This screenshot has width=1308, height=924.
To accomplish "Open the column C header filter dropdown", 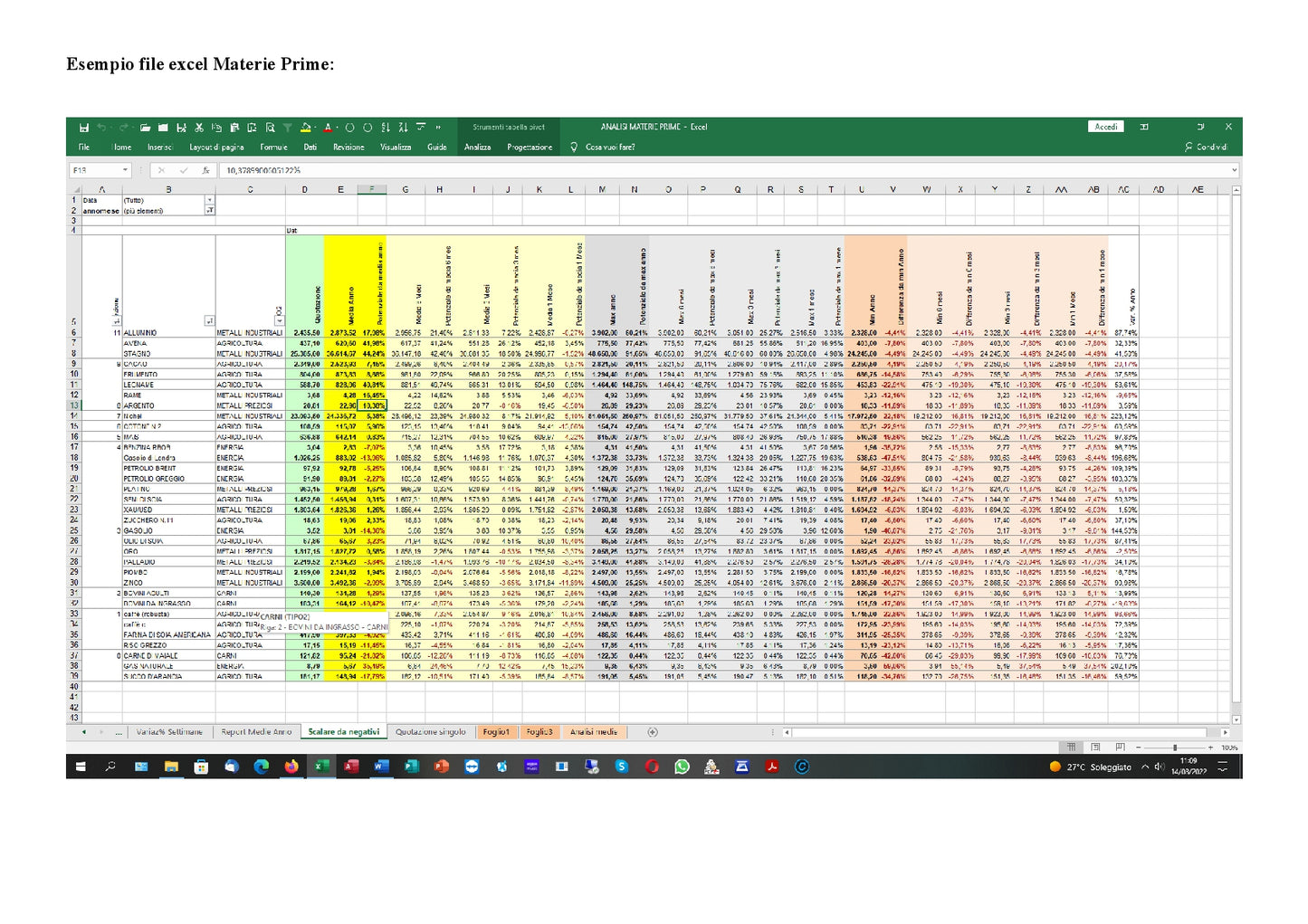I will tap(280, 320).
